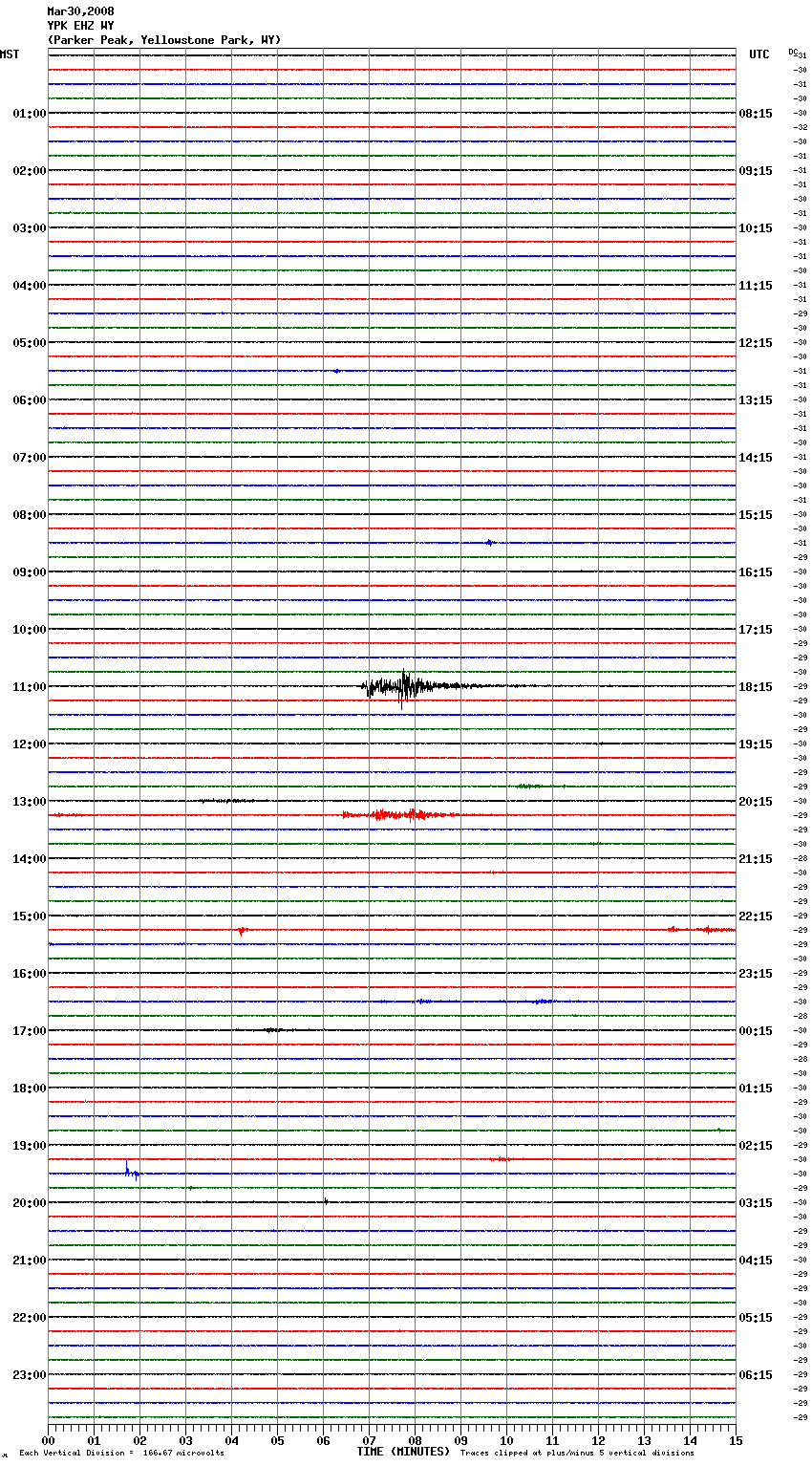Select minute tick label 01 on bottom axis
Viewport: 812px width, 1466px height.
[94, 1440]
